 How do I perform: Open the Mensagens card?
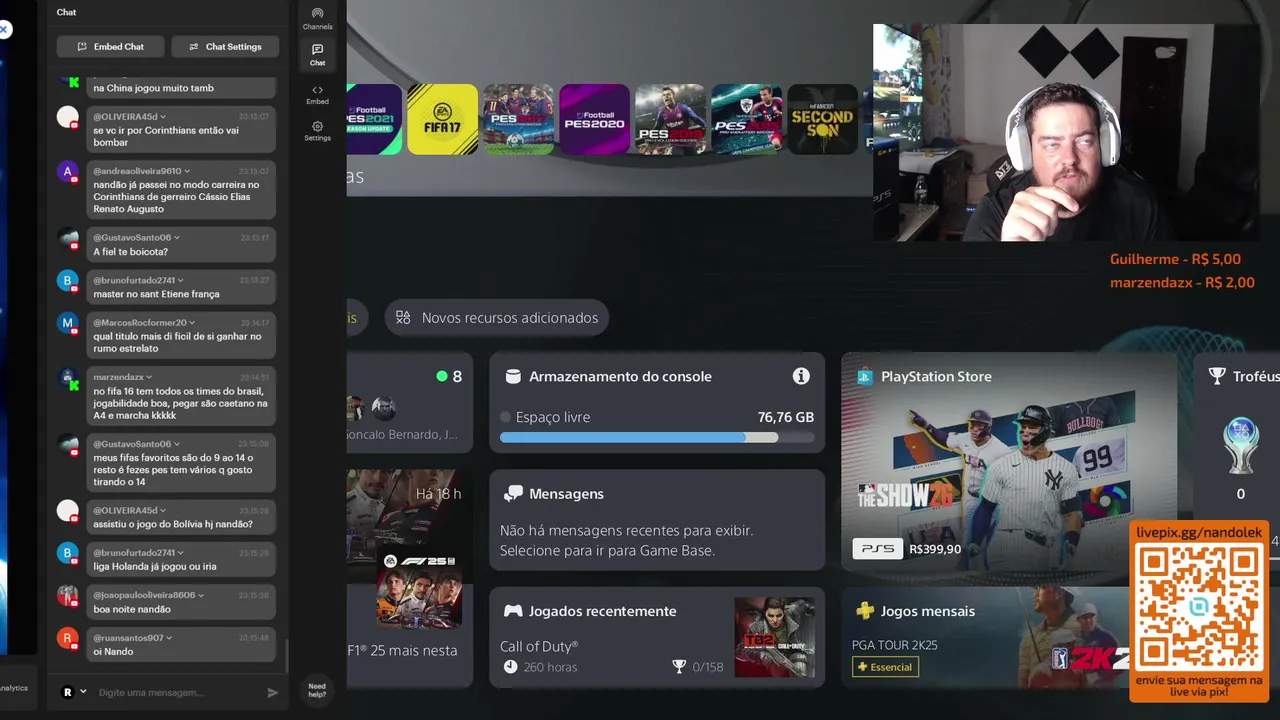click(x=657, y=520)
